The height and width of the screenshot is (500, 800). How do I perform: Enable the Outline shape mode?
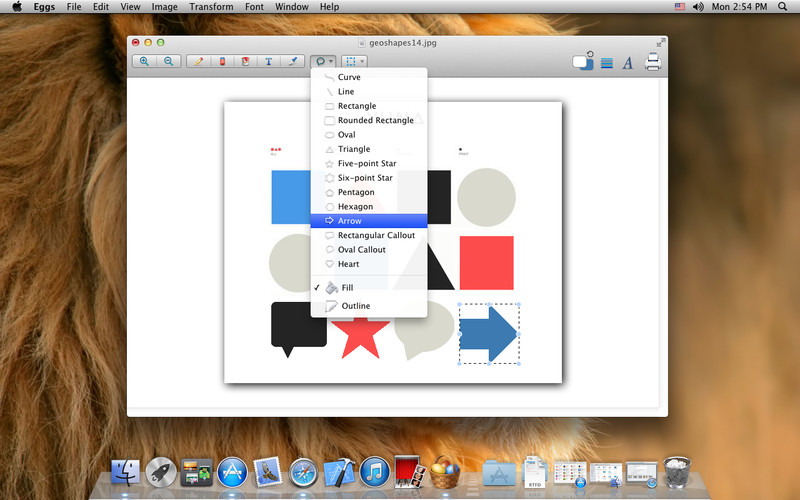[x=355, y=306]
